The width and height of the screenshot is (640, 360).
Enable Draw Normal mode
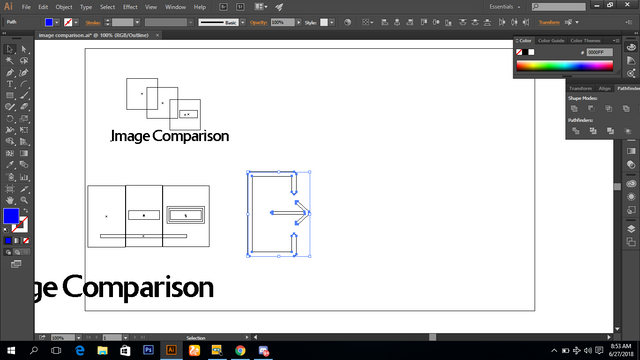click(x=8, y=253)
